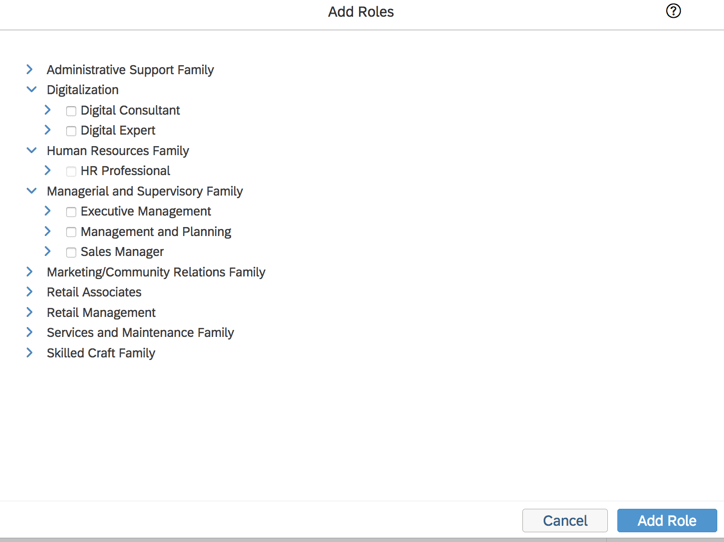Expand Administrative Support Family
The image size is (724, 542).
click(30, 70)
